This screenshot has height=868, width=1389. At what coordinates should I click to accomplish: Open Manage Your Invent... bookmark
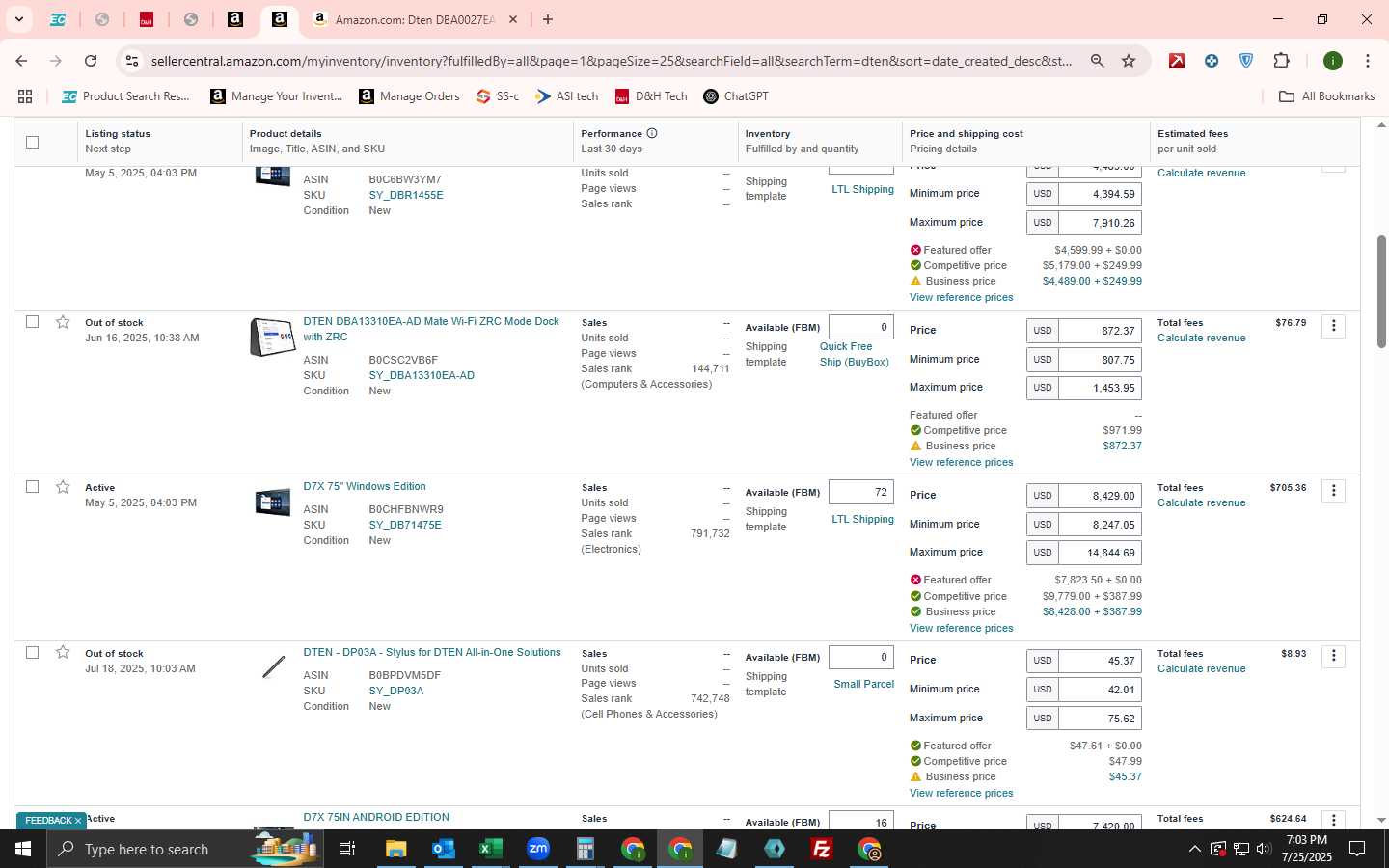coord(277,96)
